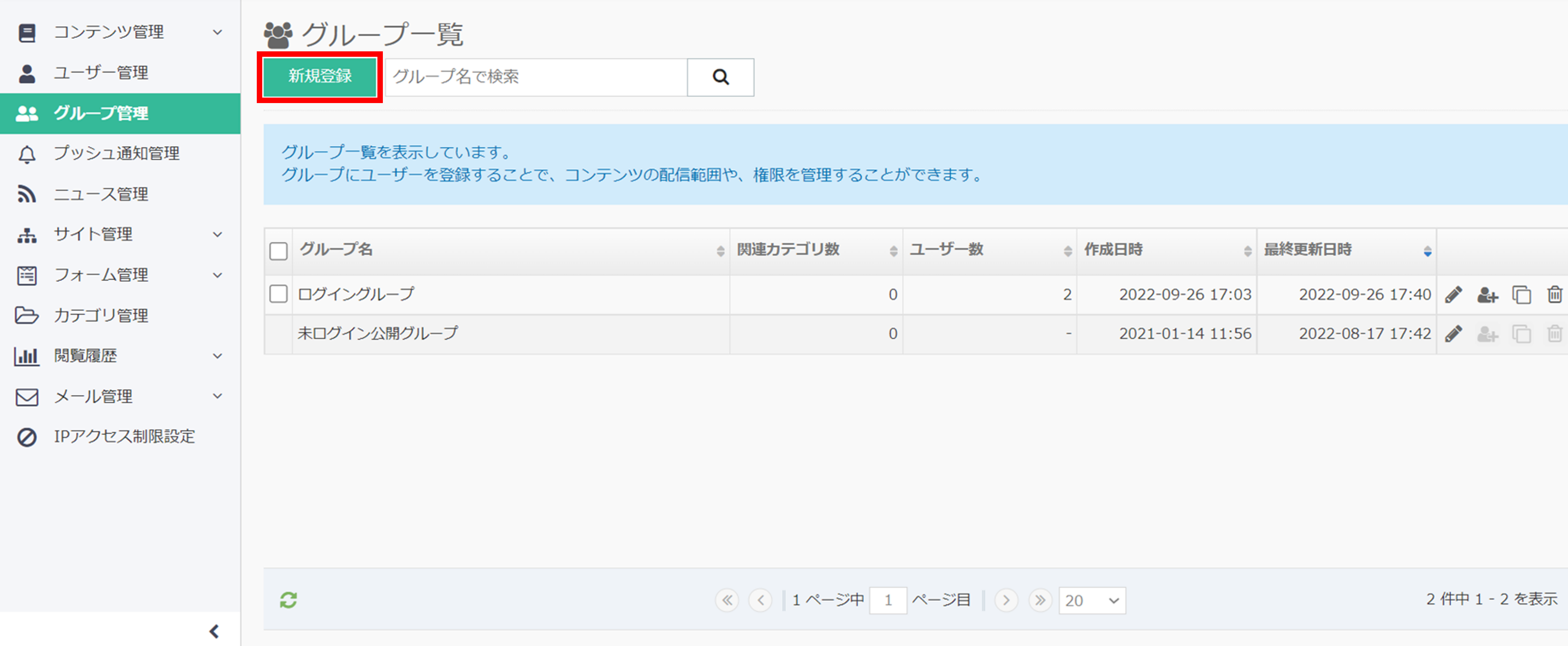The image size is (1568, 646).
Task: Go to last page double arrow
Action: pyautogui.click(x=1040, y=600)
